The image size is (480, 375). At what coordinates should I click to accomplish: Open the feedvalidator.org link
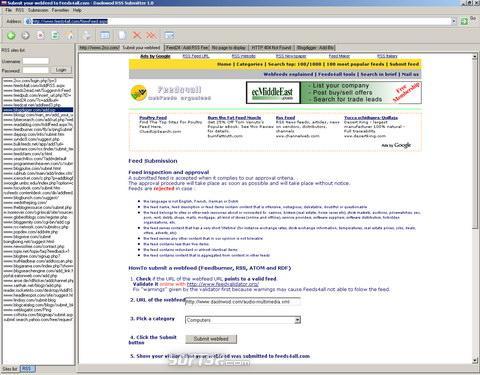[x=223, y=284]
